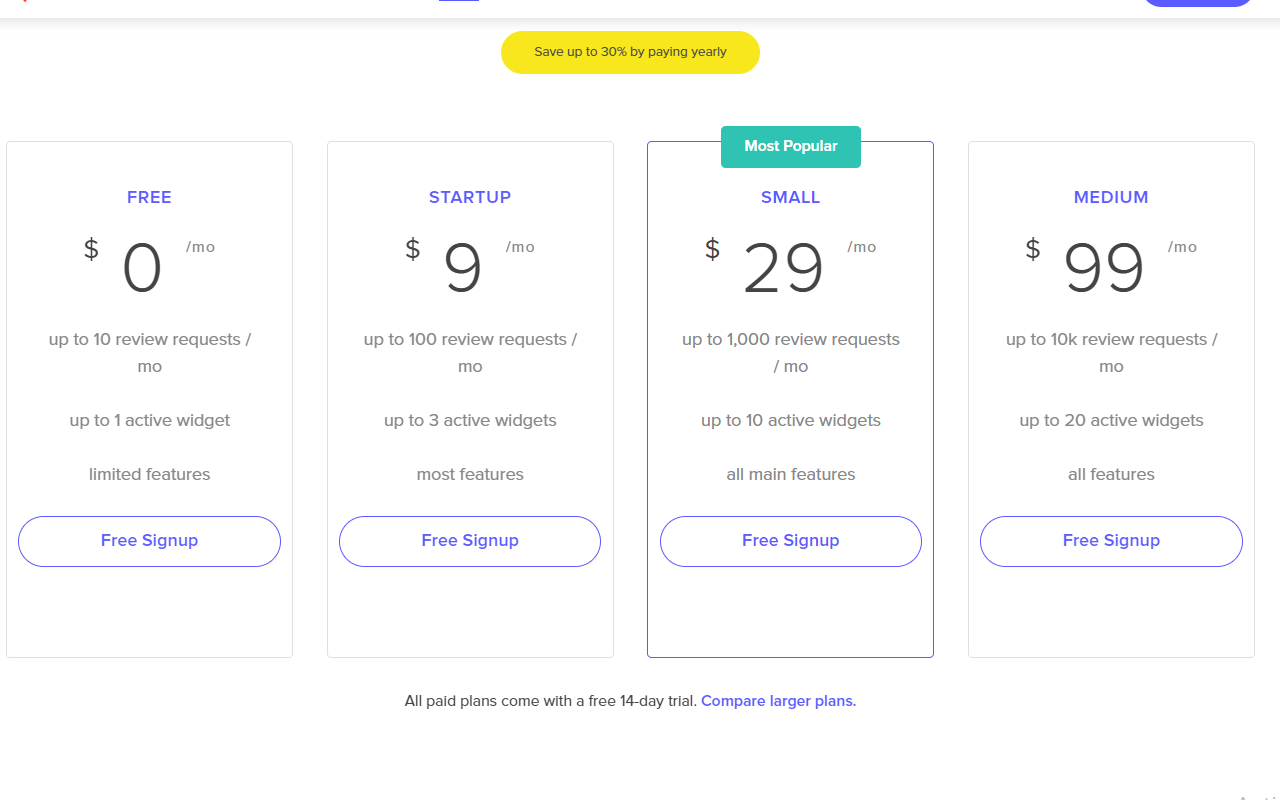Select the STARTUP plan title

point(470,197)
